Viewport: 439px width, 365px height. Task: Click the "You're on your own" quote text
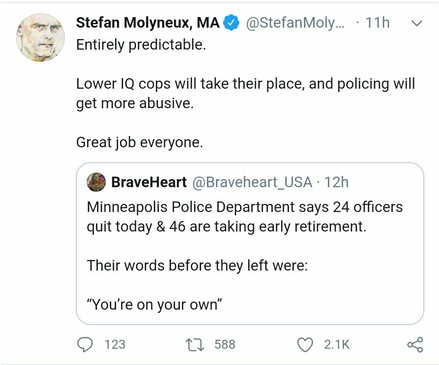point(154,304)
